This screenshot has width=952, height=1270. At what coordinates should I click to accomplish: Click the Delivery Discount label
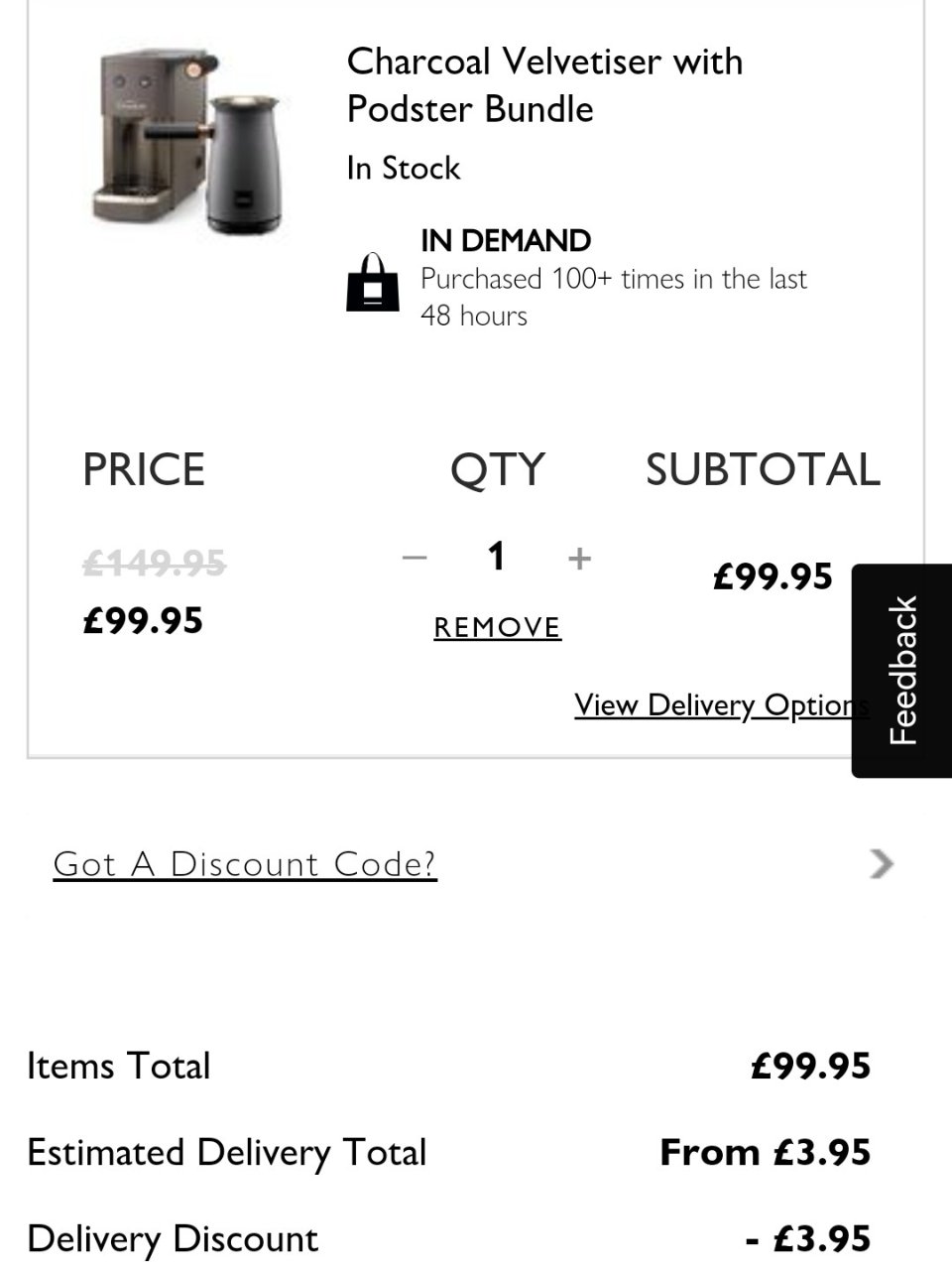pos(173,1238)
